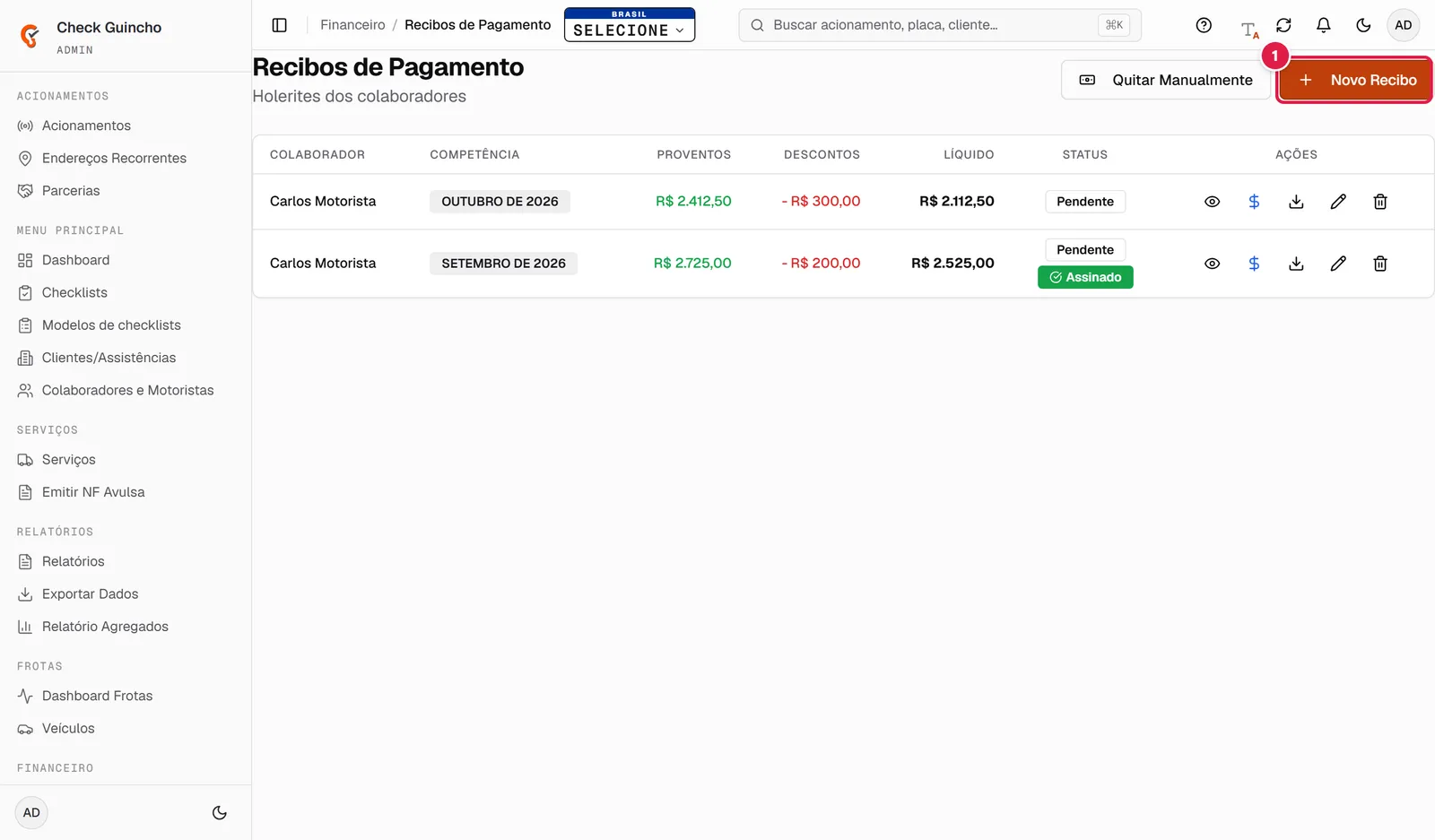Edit the Outubro de 2026 receipt
1435x840 pixels.
click(x=1338, y=202)
